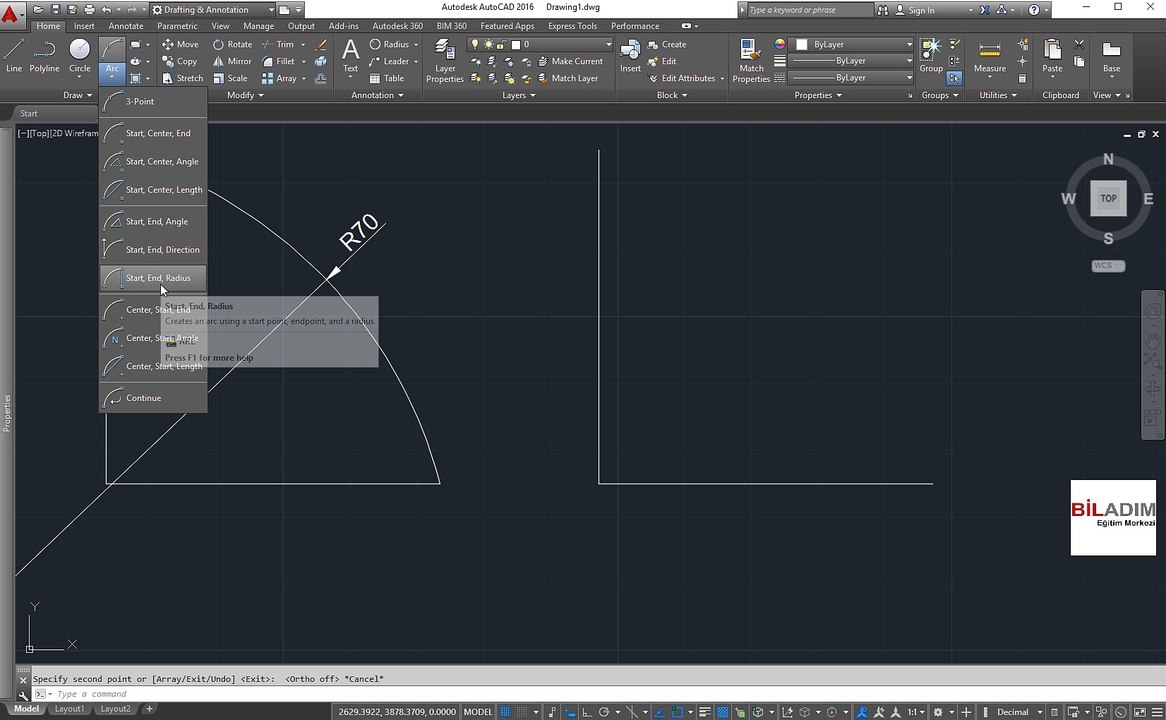The width and height of the screenshot is (1166, 720).
Task: Click WCS coordinate system button
Action: 1108,266
